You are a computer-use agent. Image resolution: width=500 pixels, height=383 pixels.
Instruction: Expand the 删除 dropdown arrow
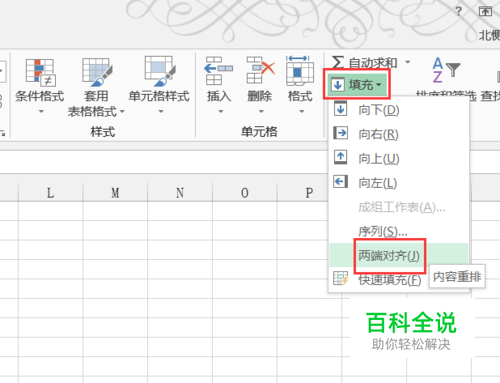click(x=261, y=111)
